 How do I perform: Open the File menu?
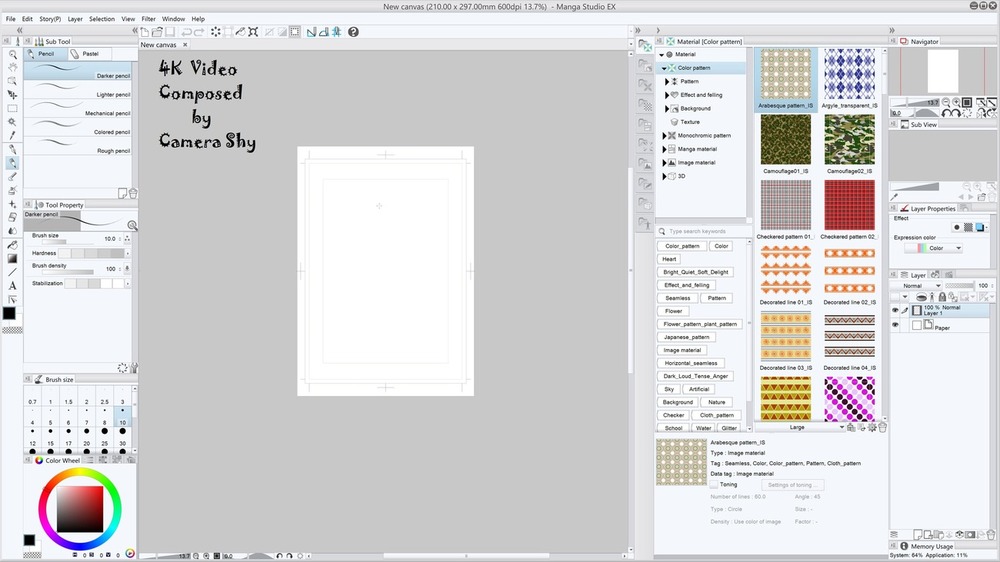pos(11,19)
